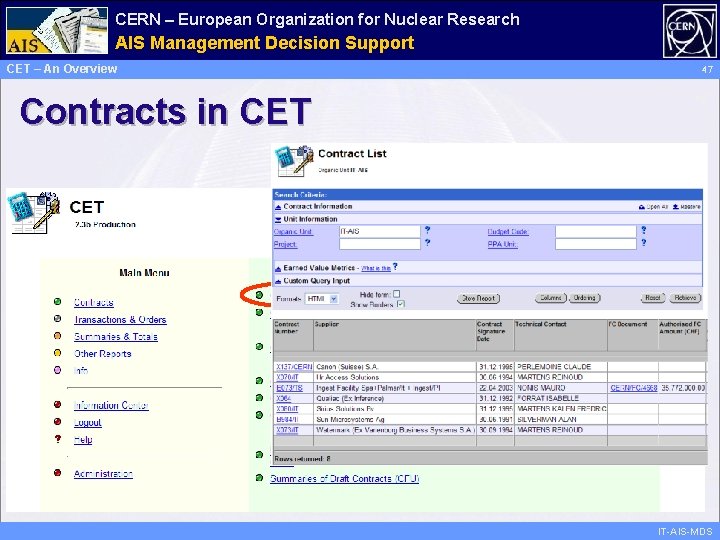Open Contracts from the Main Menu

point(94,302)
